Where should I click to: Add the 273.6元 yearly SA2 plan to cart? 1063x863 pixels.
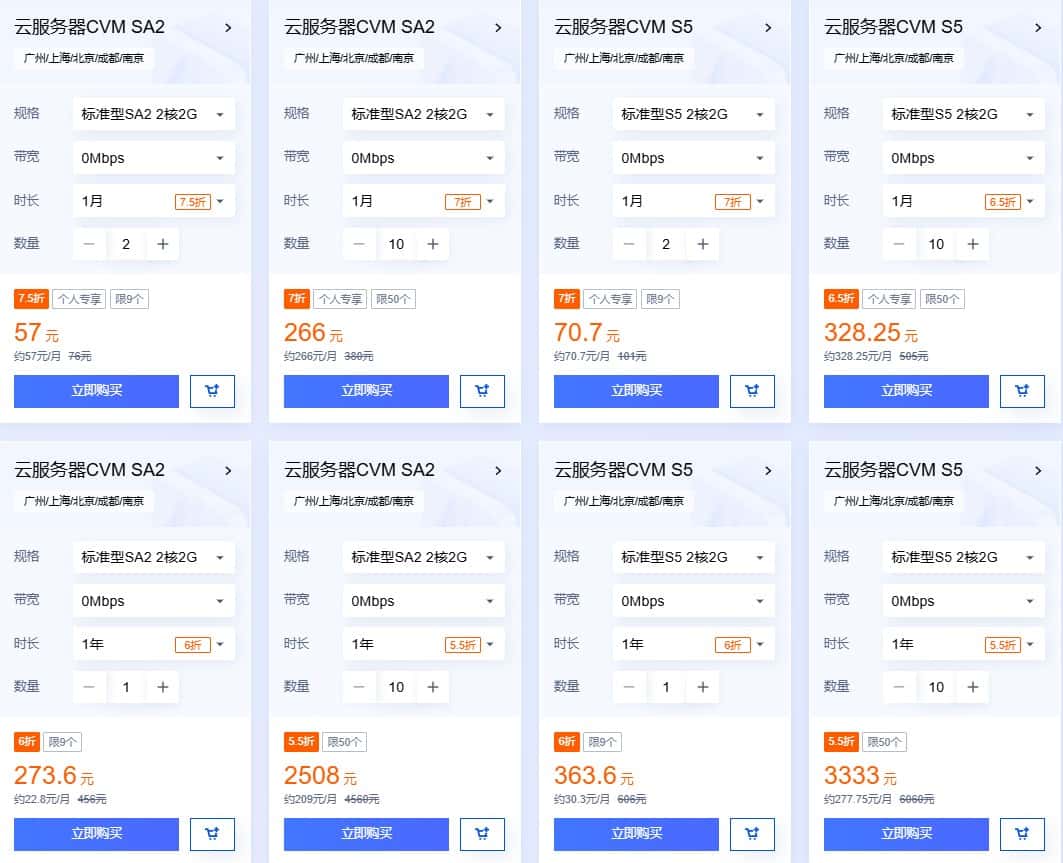pos(212,834)
